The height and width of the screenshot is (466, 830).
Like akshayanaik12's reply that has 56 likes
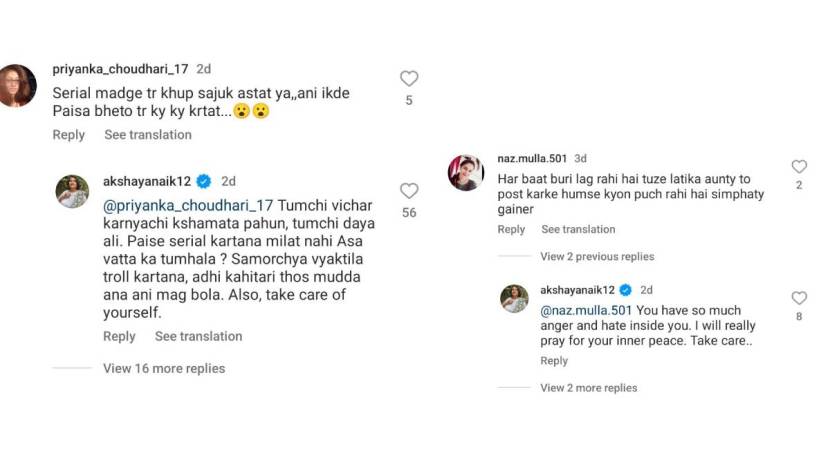[408, 190]
